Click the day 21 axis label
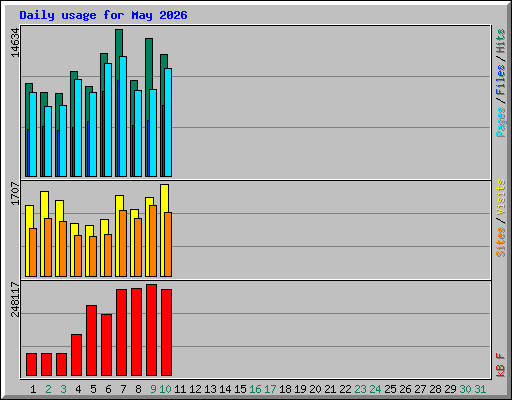The width and height of the screenshot is (512, 400). (330, 389)
